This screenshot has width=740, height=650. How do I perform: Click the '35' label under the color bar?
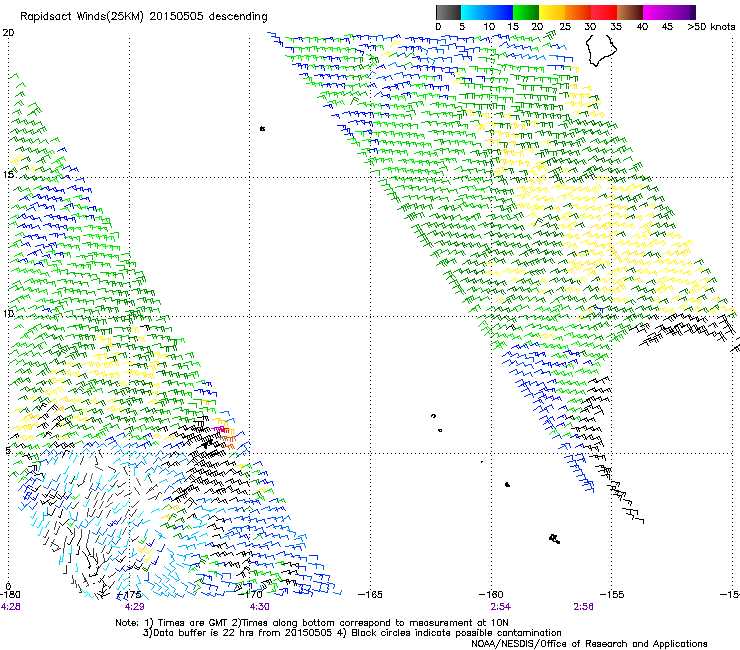tap(616, 27)
